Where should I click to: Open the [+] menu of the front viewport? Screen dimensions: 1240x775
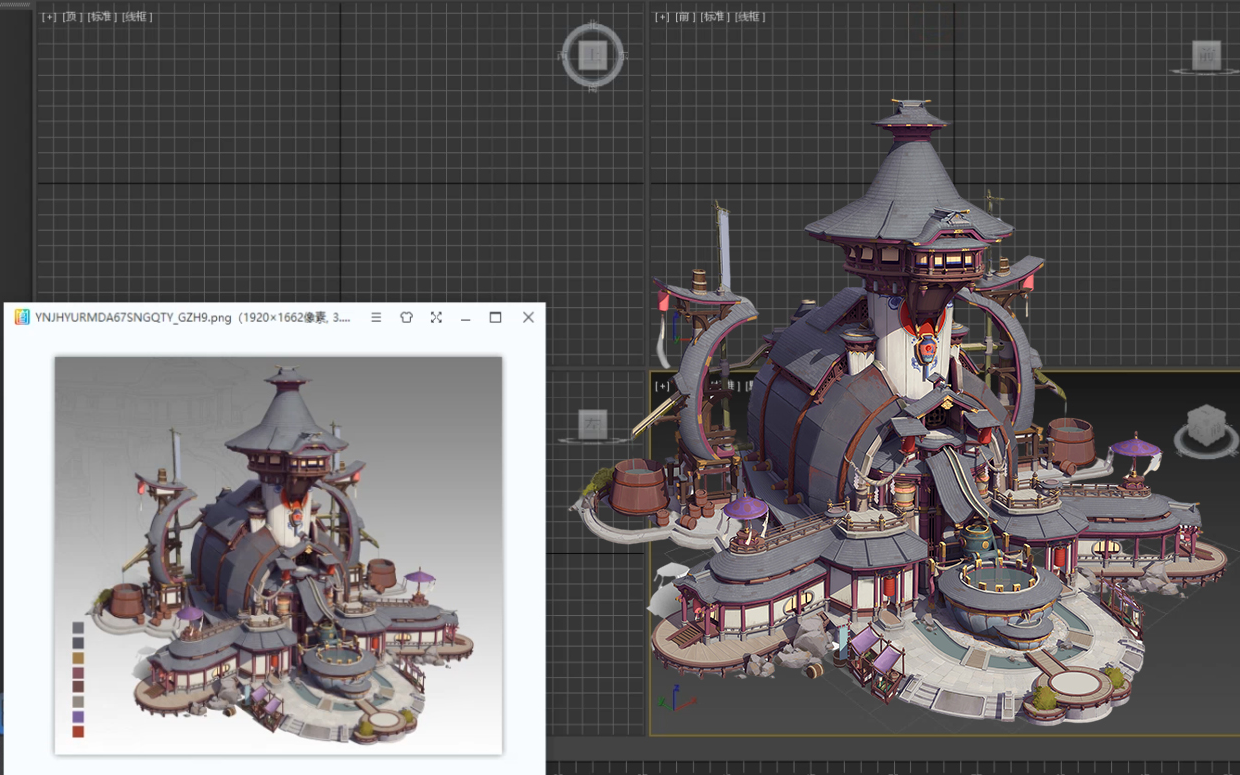(662, 17)
